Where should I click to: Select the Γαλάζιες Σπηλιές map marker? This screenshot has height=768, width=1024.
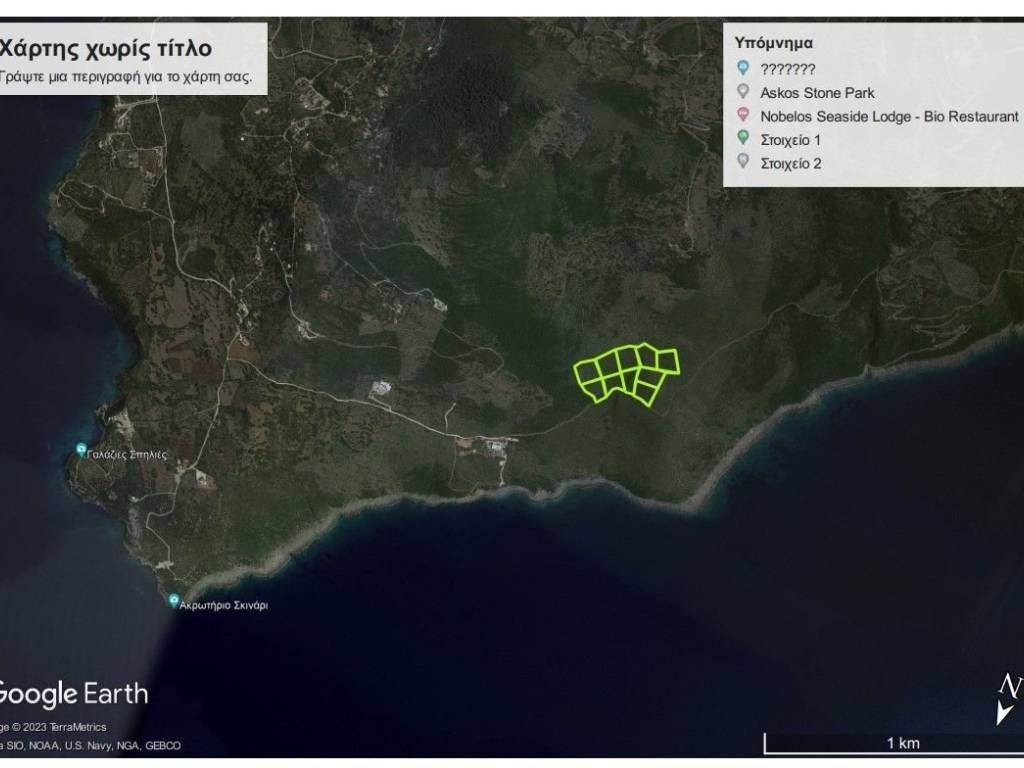(82, 449)
